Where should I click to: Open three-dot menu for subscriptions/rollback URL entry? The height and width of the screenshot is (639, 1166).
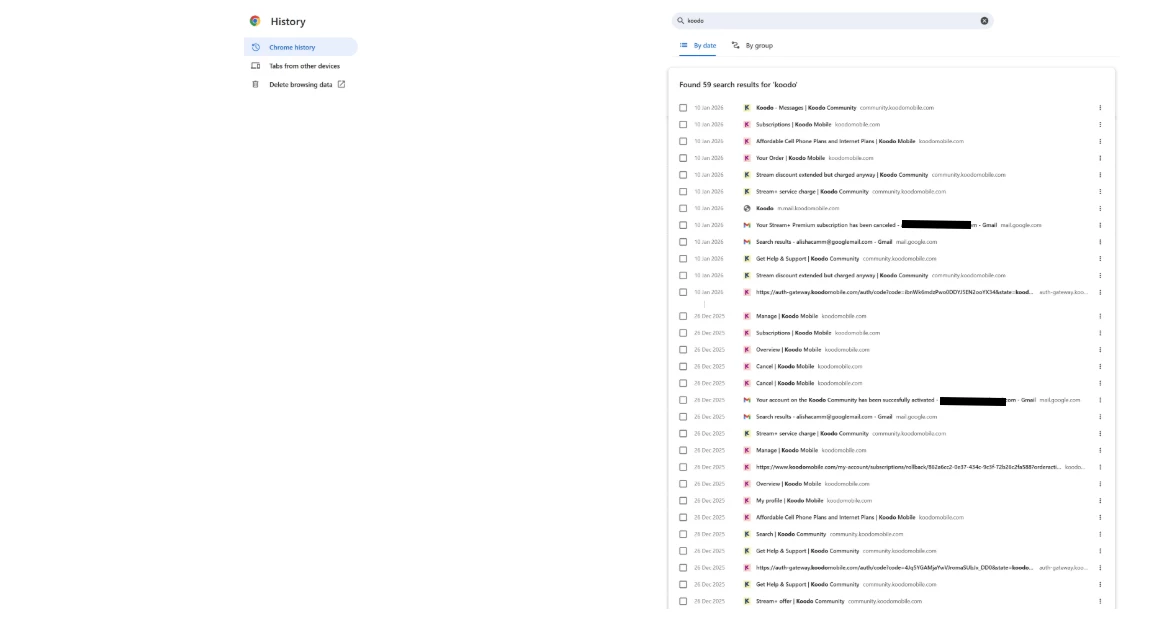point(1100,467)
